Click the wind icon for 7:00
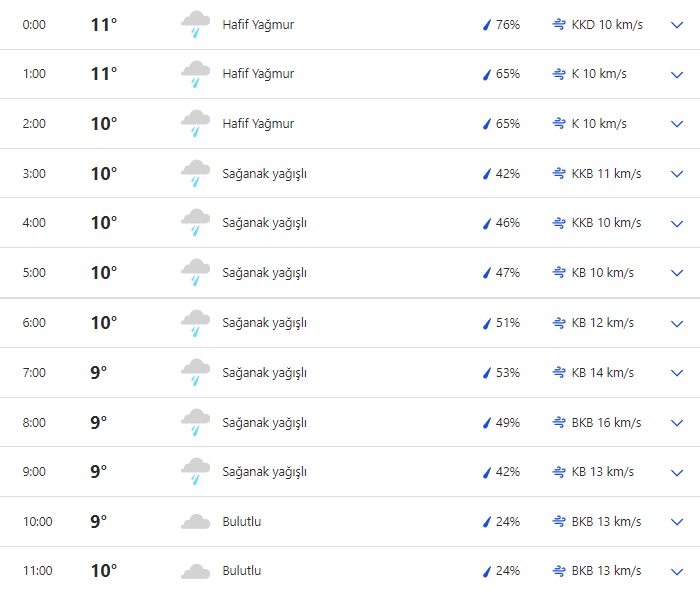Image resolution: width=700 pixels, height=594 pixels. coord(559,373)
